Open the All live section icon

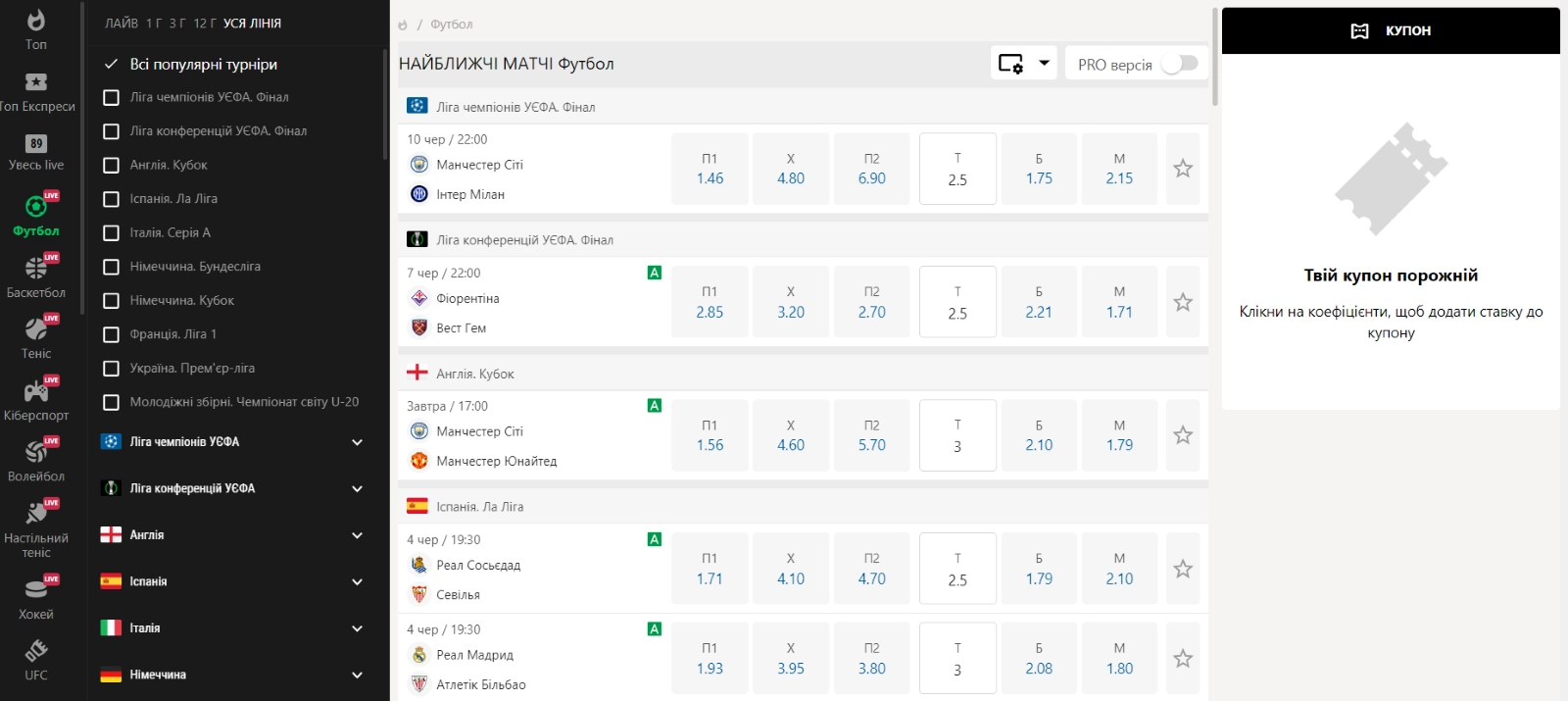click(36, 143)
